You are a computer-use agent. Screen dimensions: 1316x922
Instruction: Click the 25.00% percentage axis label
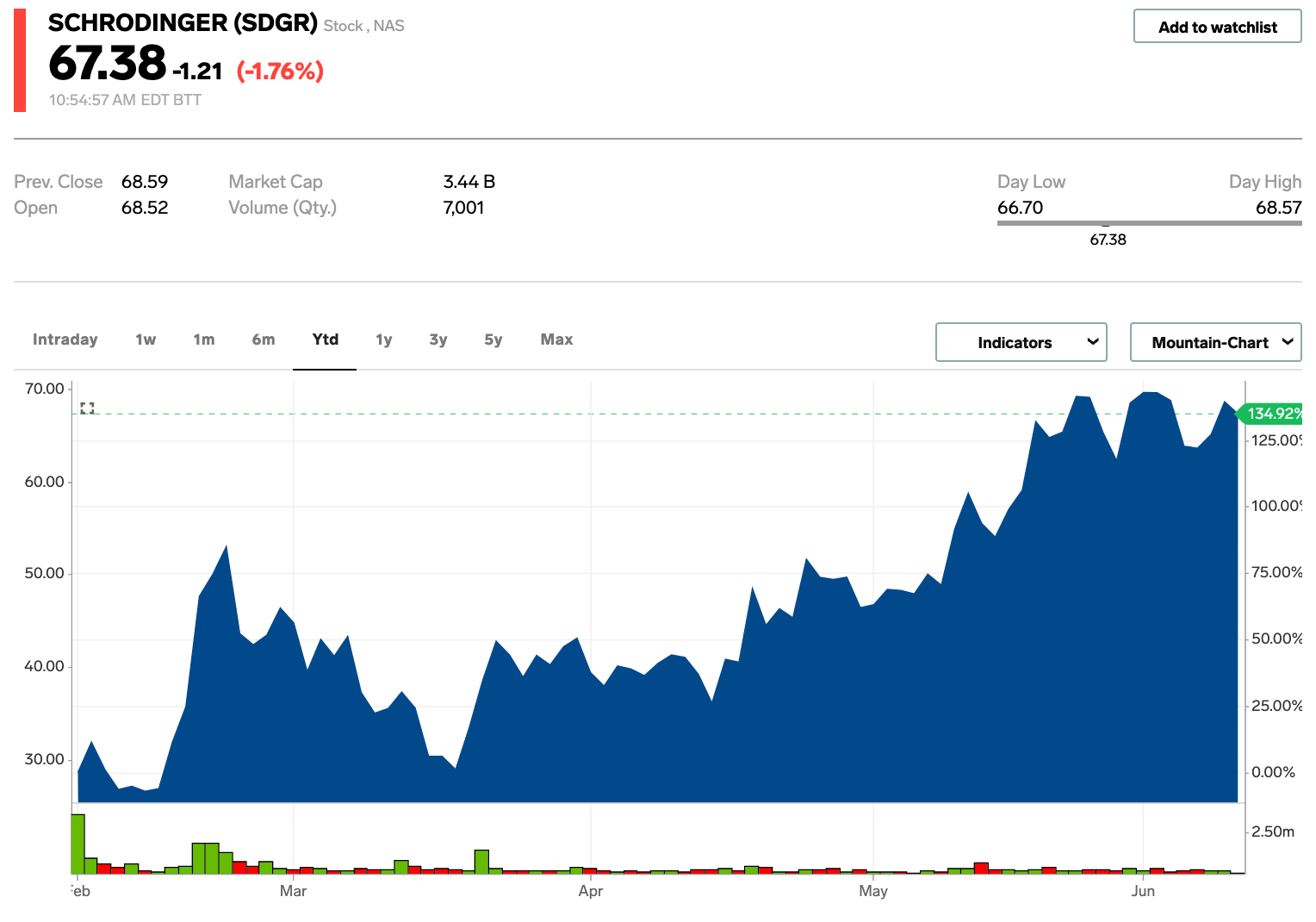click(x=1277, y=706)
